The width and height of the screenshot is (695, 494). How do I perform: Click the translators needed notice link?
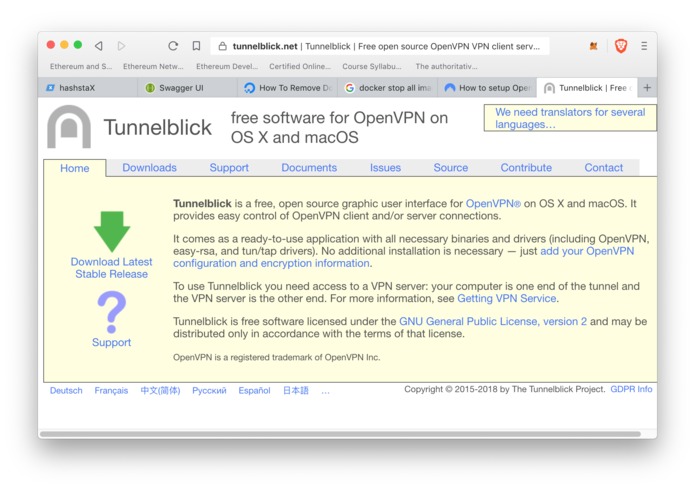(x=570, y=118)
